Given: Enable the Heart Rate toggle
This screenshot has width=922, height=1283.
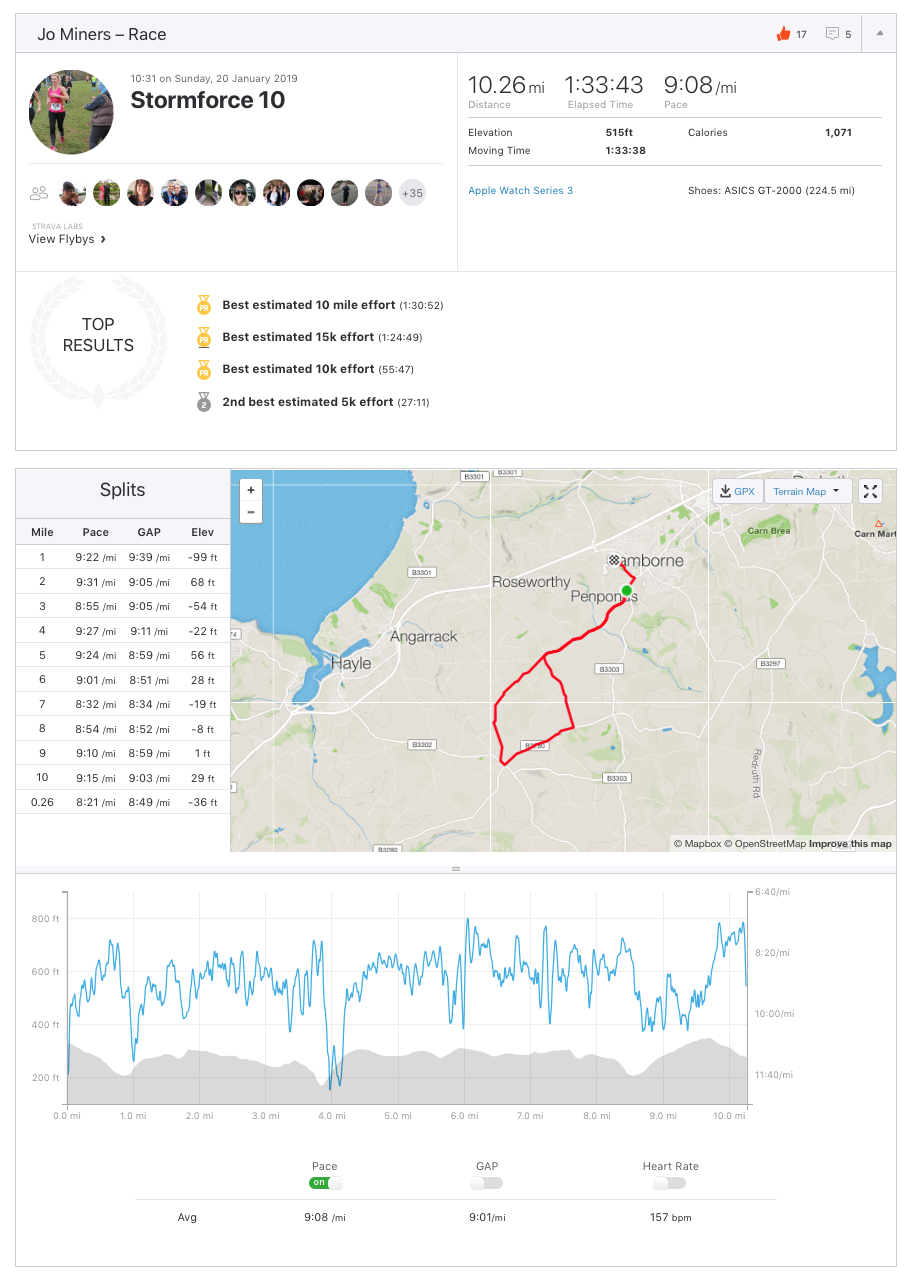Looking at the screenshot, I should (670, 1183).
